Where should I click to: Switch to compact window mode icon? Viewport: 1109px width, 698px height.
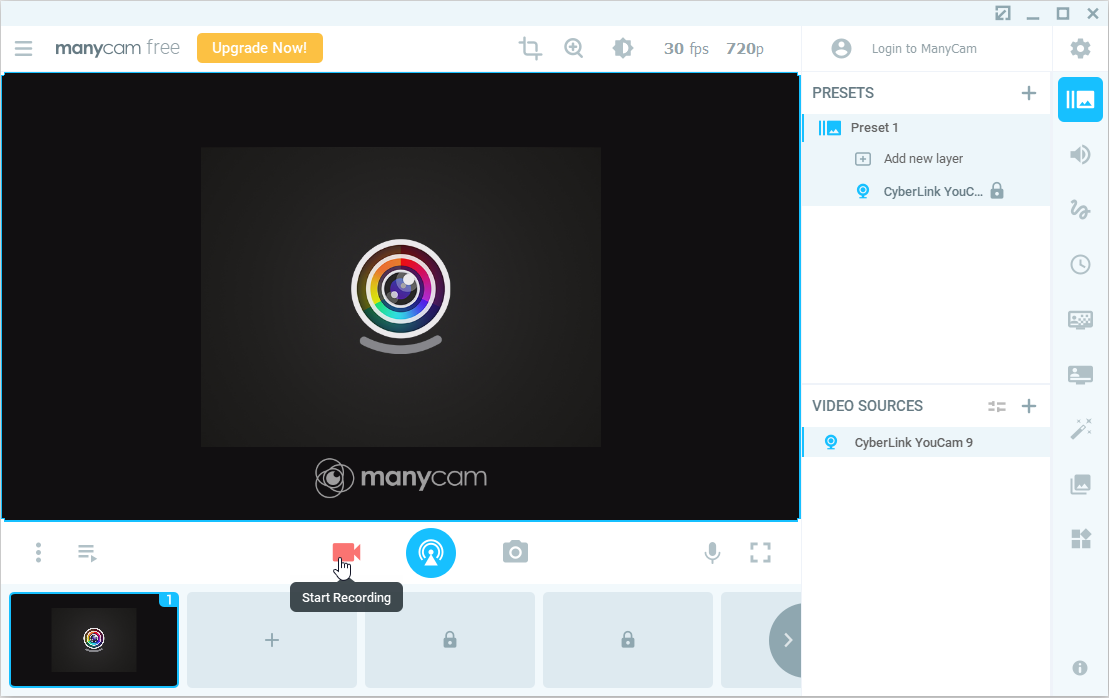(x=1003, y=13)
